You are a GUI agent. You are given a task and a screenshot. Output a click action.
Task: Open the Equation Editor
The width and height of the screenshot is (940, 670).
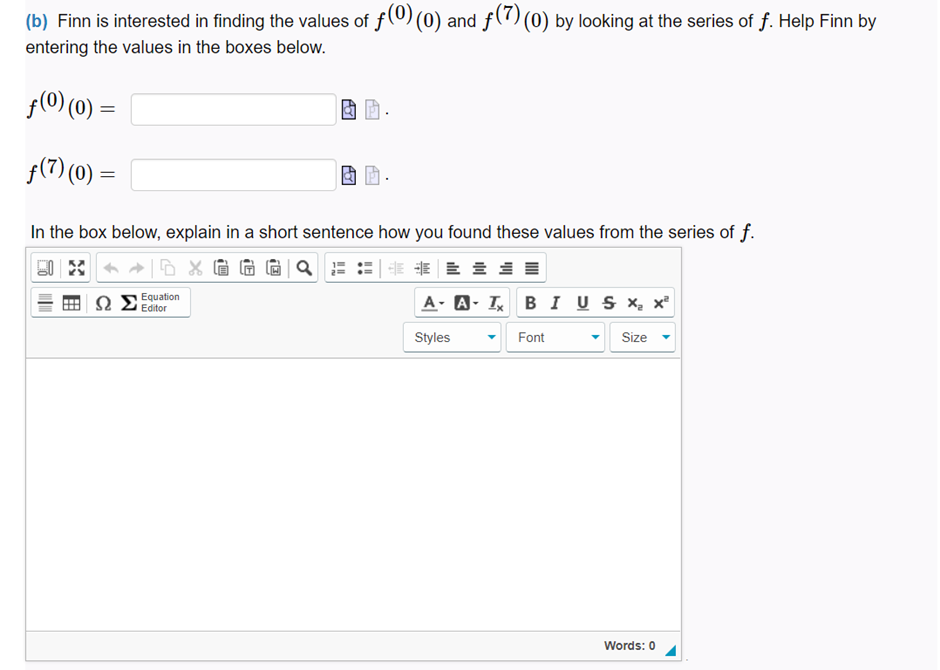(x=150, y=302)
